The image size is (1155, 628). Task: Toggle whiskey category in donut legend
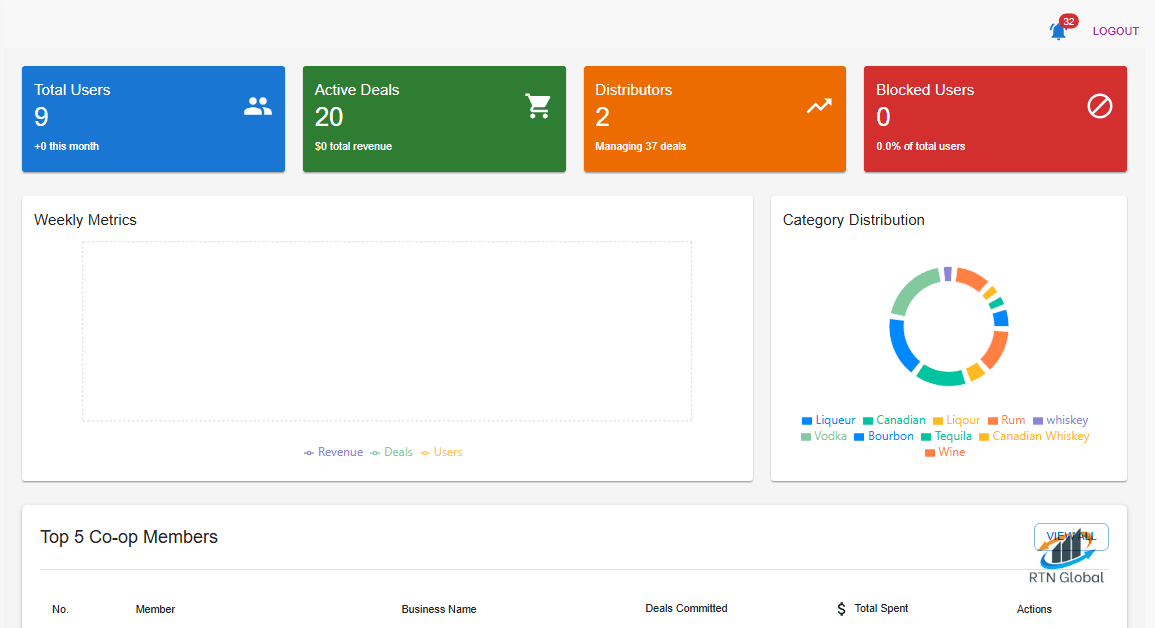(1061, 420)
